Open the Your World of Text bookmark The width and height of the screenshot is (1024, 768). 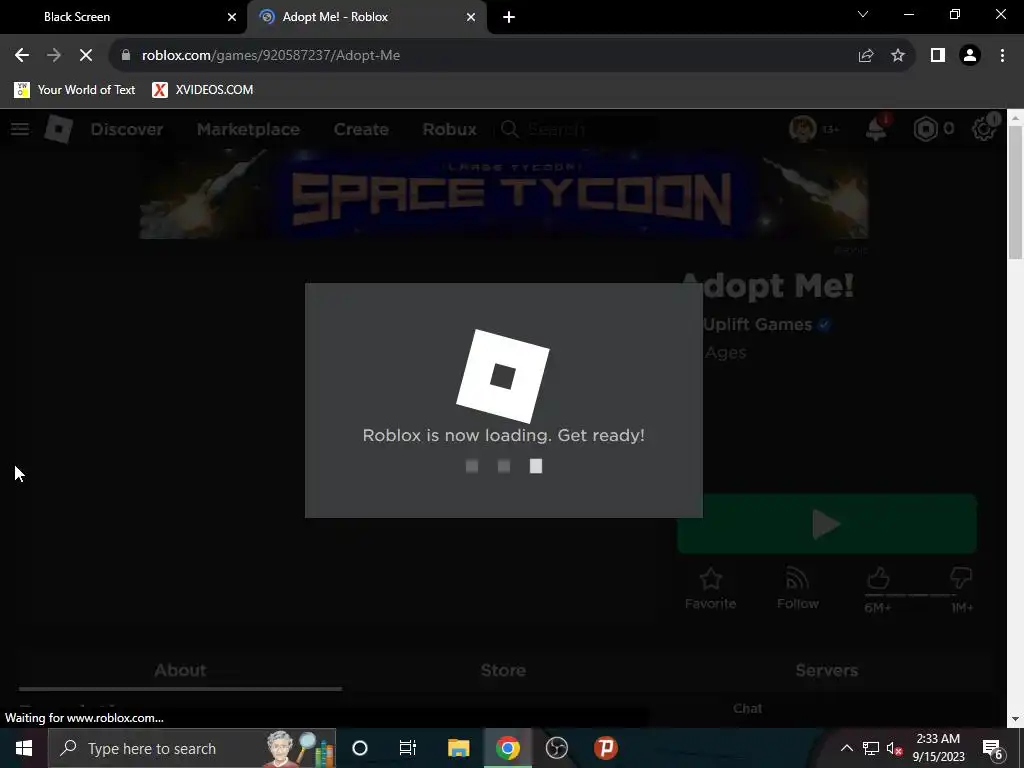[x=75, y=89]
